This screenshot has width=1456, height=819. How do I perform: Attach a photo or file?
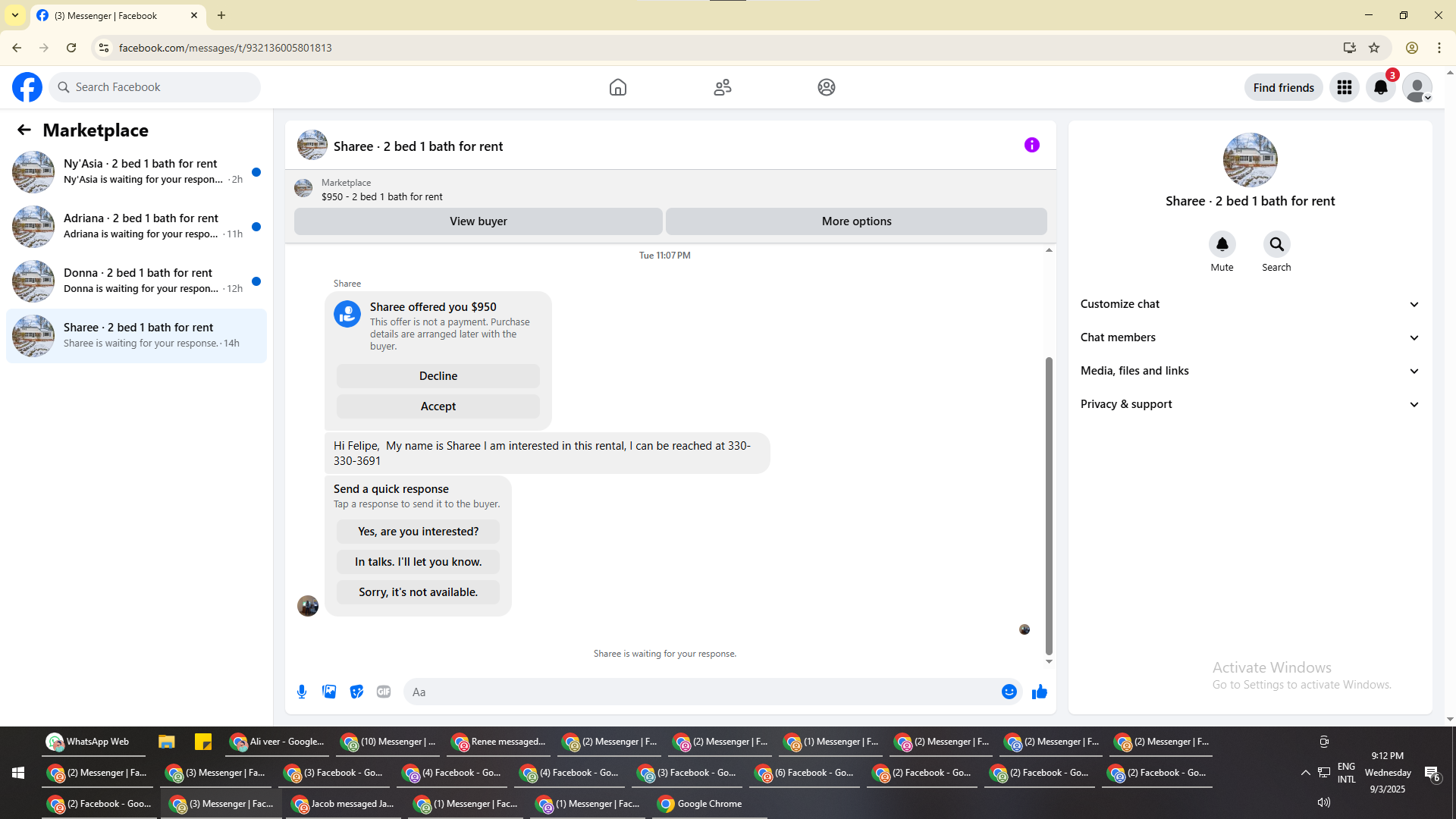click(329, 692)
